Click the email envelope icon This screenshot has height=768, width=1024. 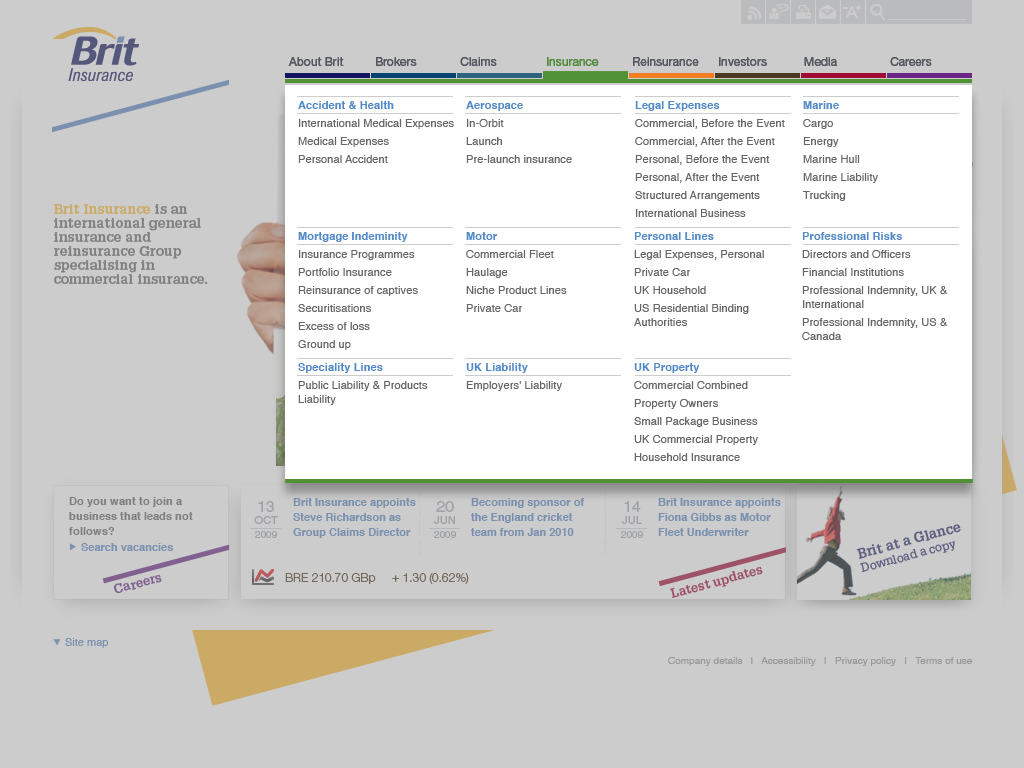[828, 12]
